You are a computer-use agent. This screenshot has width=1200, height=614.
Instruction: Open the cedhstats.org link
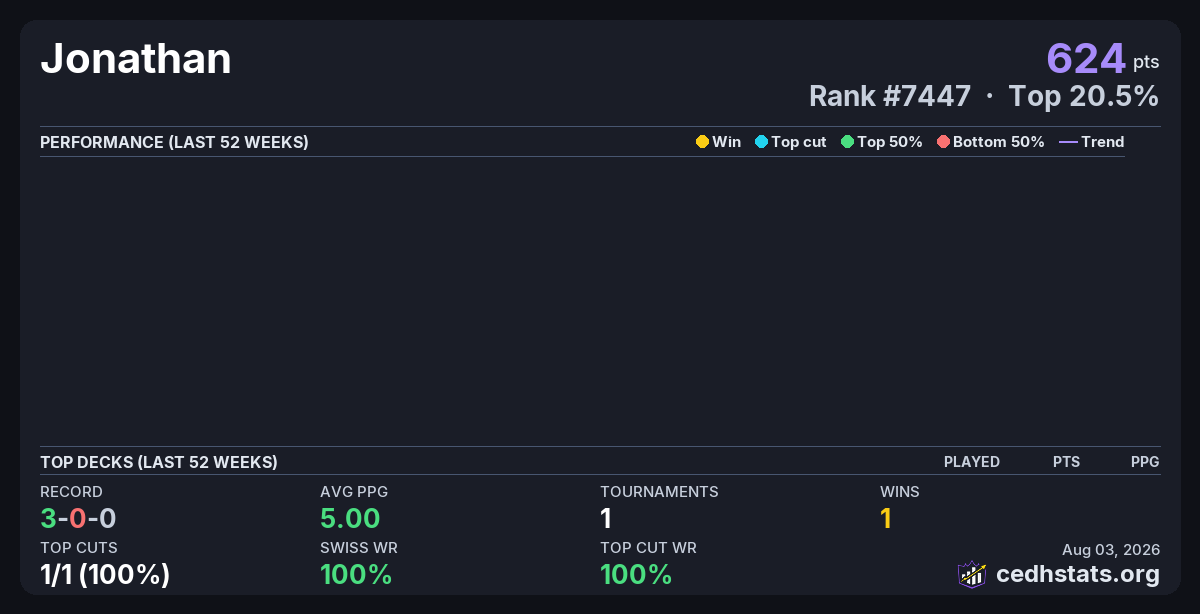click(1078, 575)
